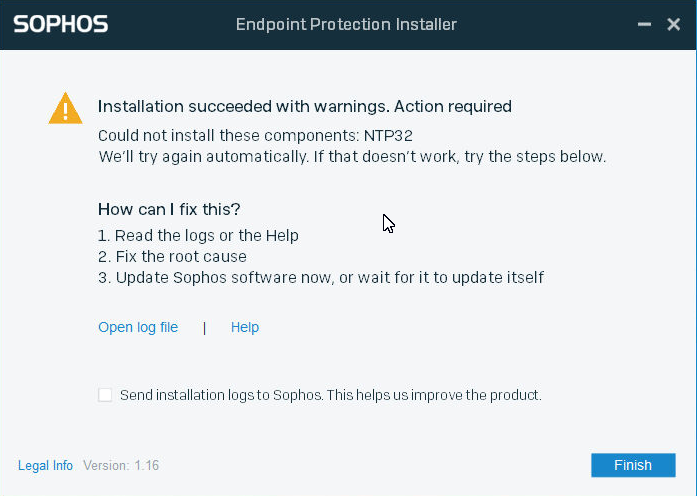The height and width of the screenshot is (496, 697).
Task: Click the Version 1.16 text
Action: (121, 465)
